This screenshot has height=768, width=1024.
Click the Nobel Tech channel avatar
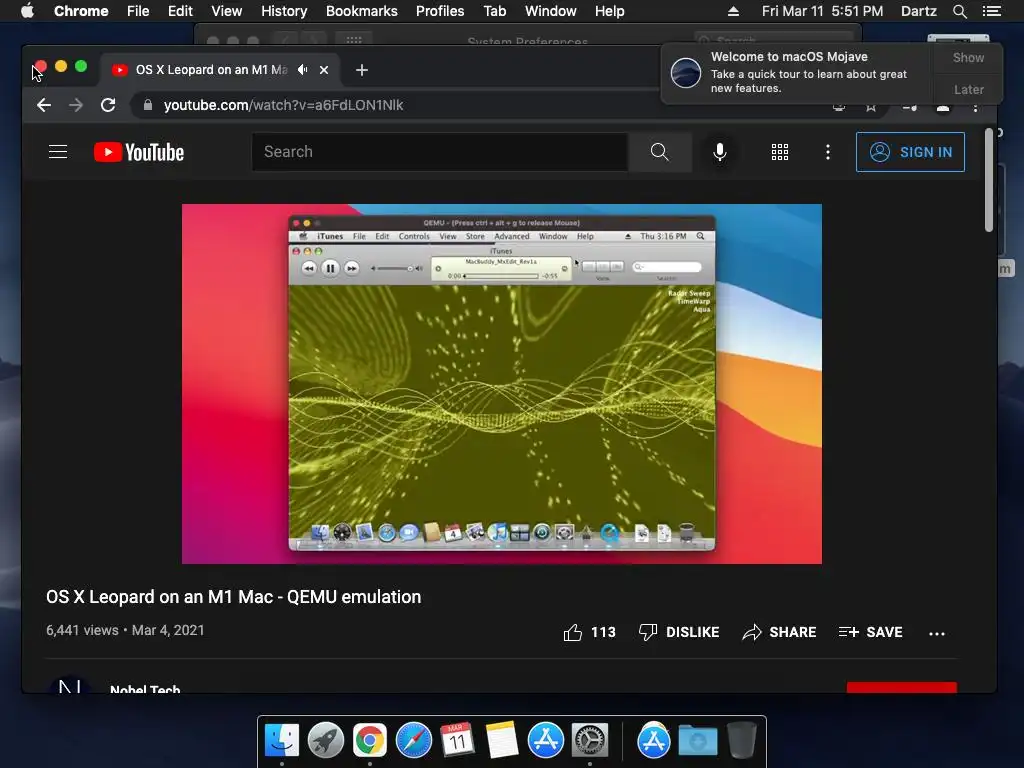tap(69, 684)
